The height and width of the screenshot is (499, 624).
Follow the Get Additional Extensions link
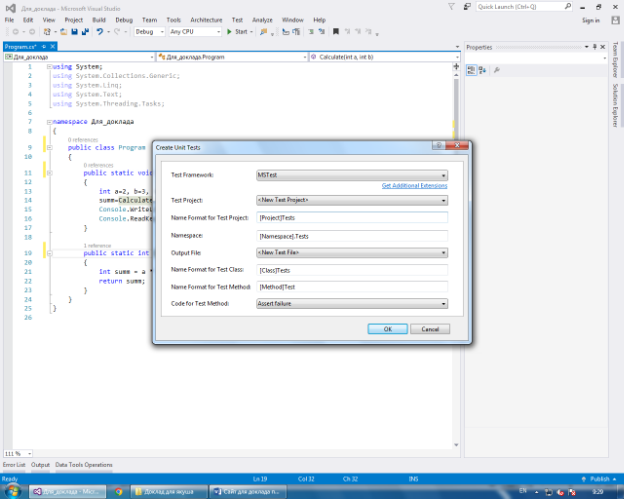414,186
